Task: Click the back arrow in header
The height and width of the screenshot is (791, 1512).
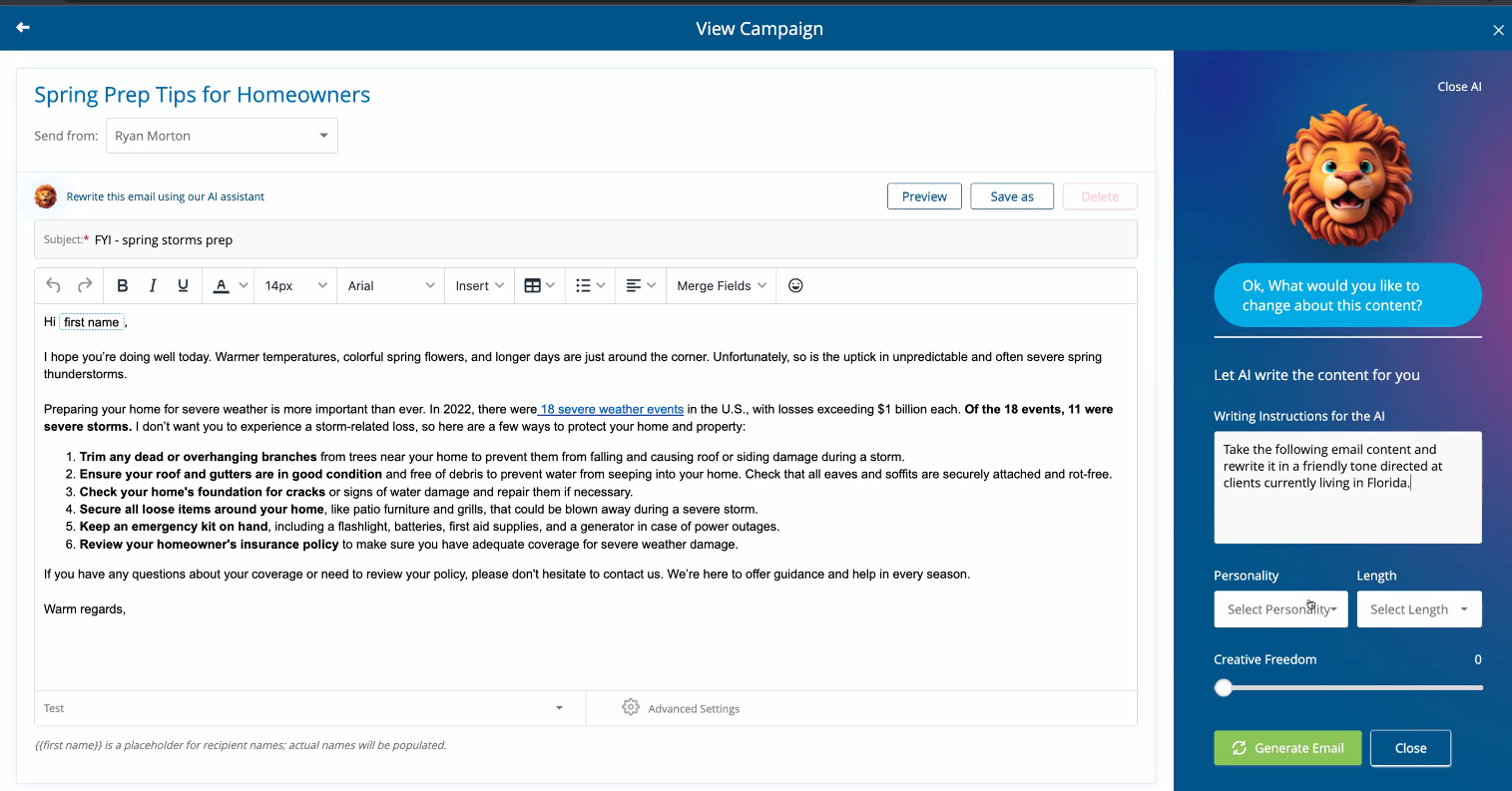Action: 22,28
